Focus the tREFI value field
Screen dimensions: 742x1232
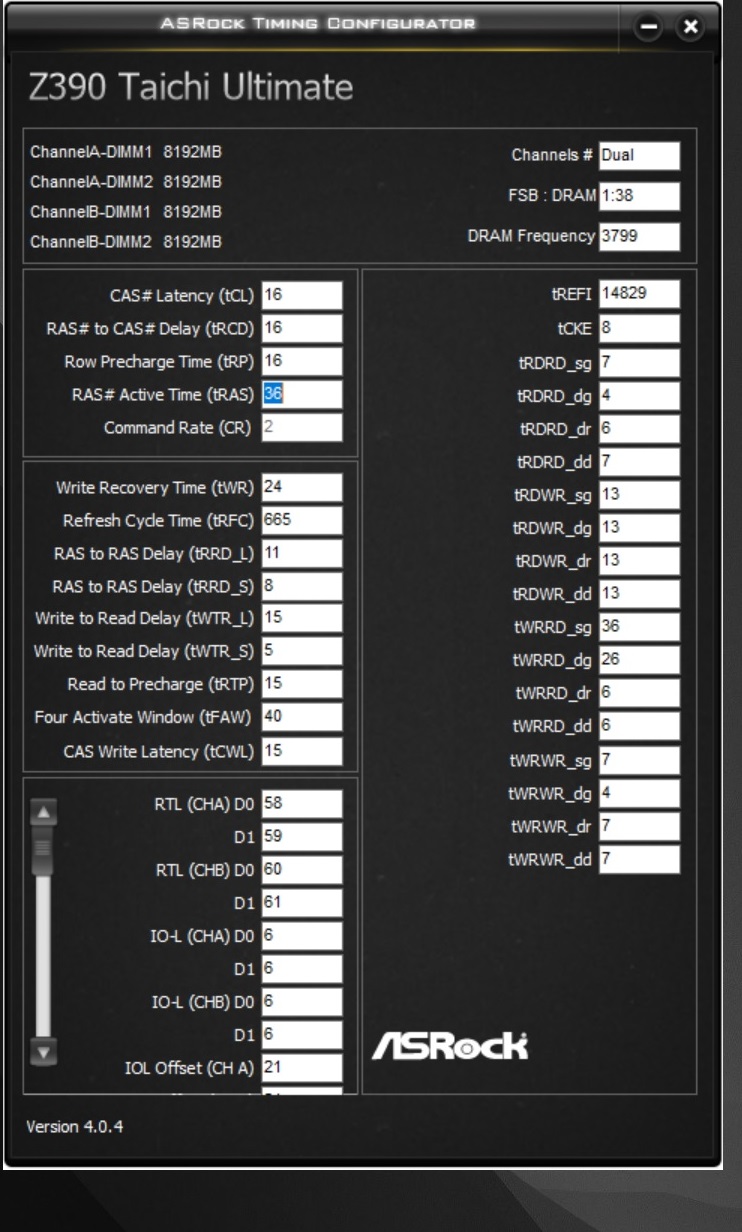[640, 293]
